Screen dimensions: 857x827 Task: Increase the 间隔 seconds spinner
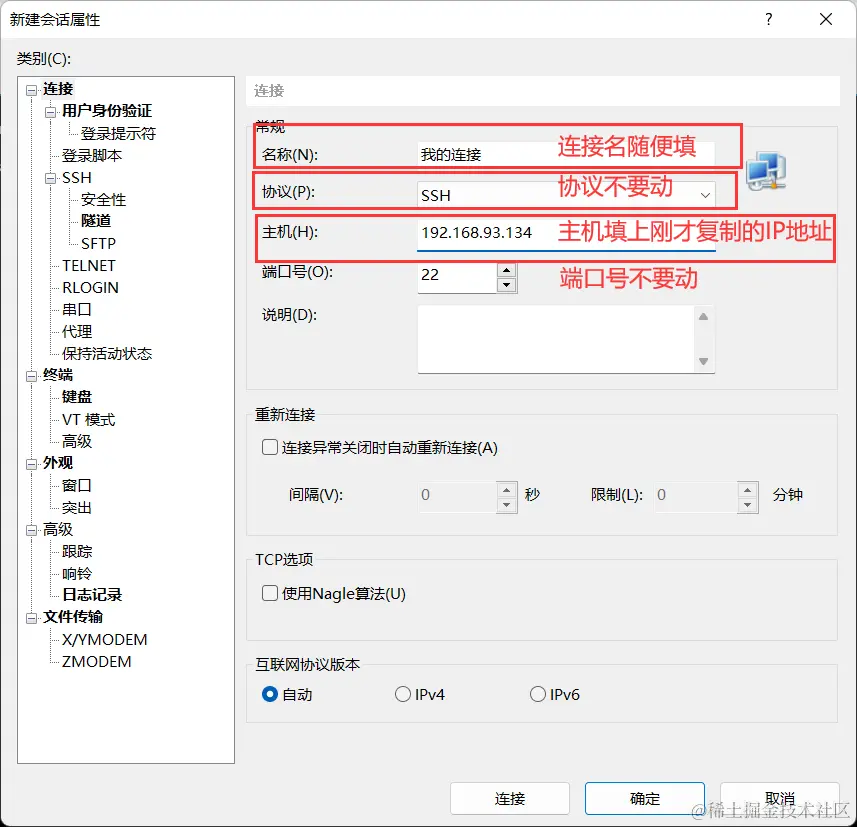pyautogui.click(x=507, y=490)
